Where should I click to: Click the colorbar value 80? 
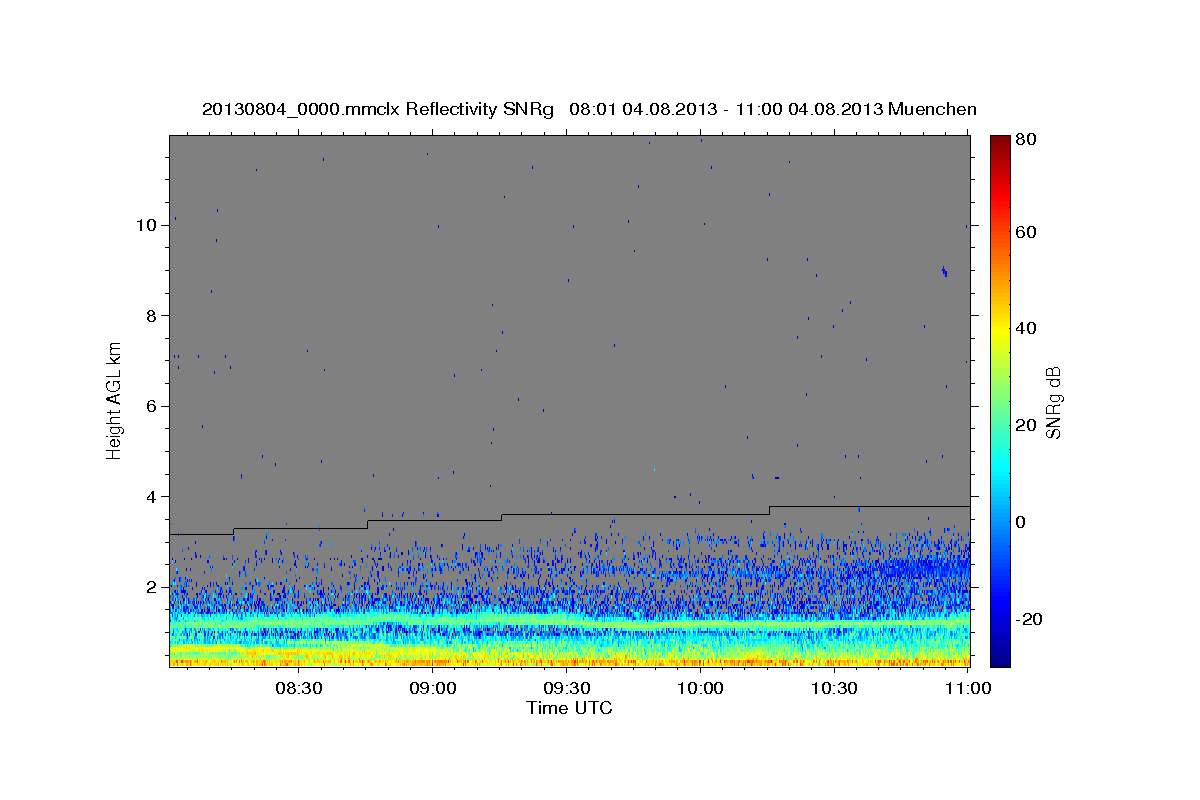(x=1025, y=139)
